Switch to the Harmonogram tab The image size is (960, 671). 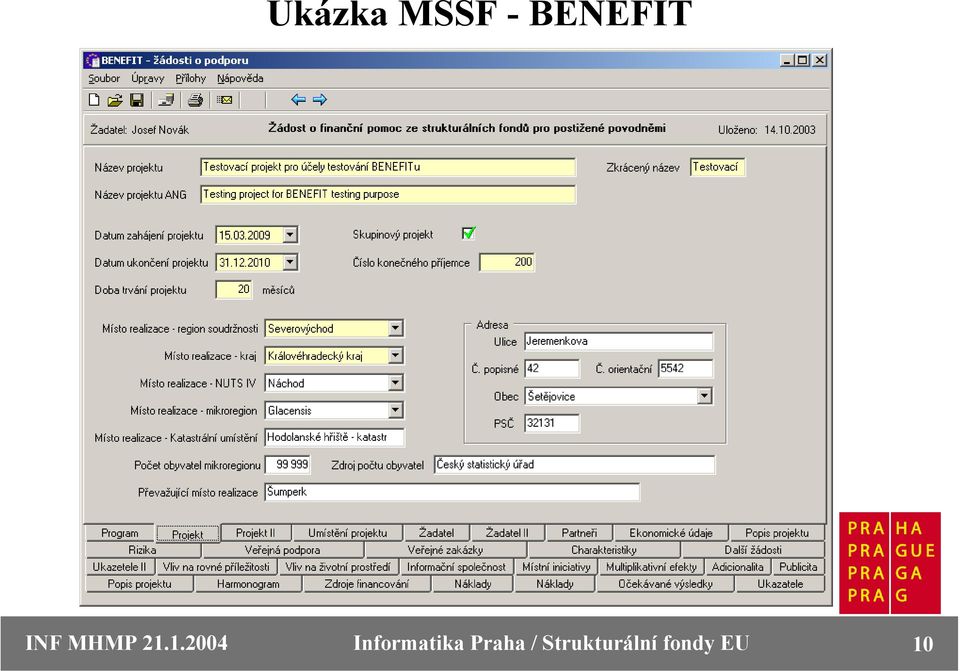pyautogui.click(x=248, y=584)
